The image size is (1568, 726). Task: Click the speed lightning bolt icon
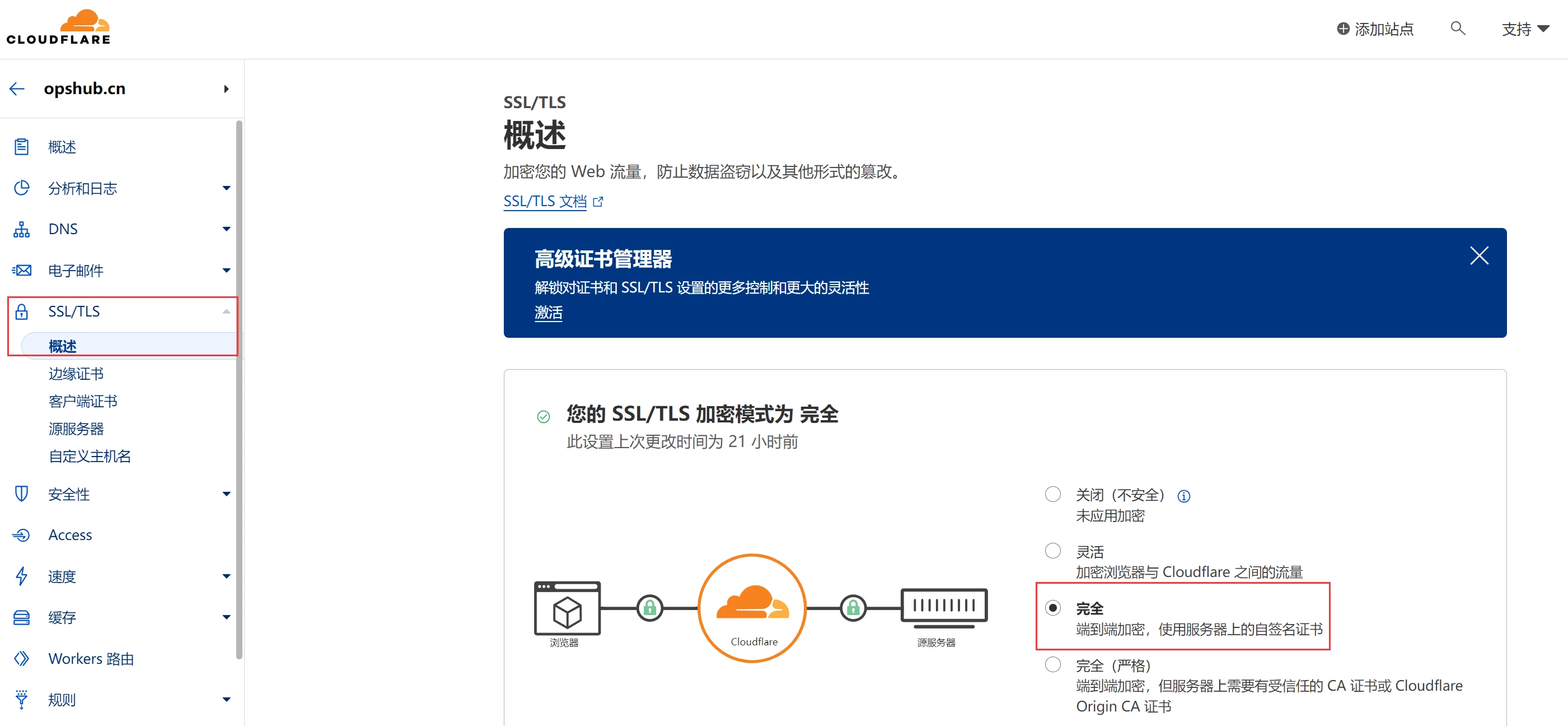(x=21, y=576)
